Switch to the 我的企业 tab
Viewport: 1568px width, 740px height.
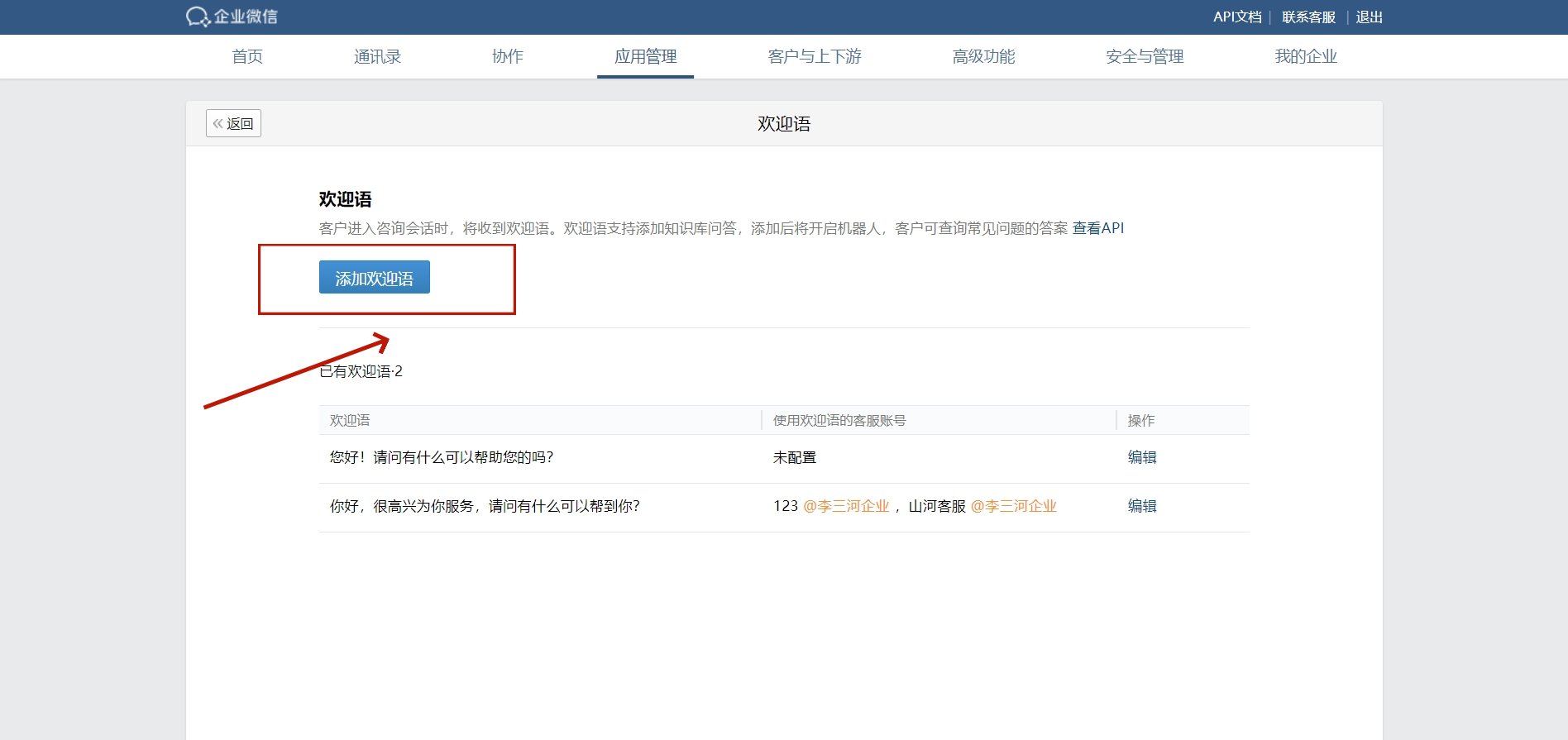point(1306,56)
